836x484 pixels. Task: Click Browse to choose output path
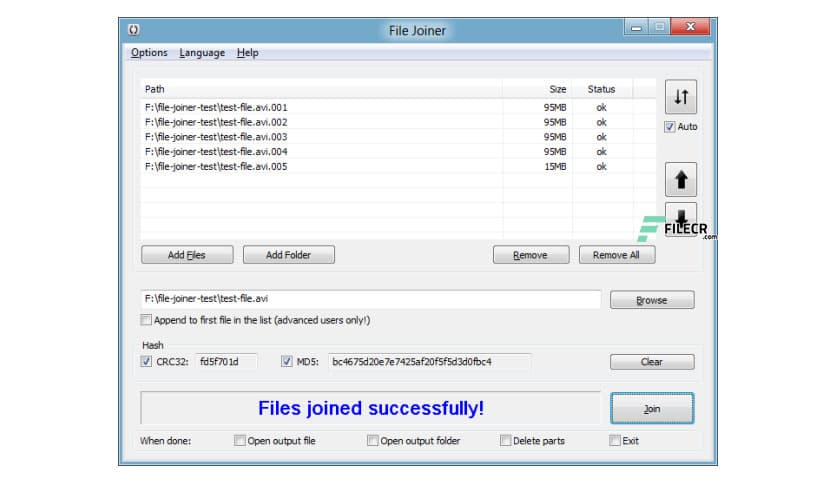point(651,300)
